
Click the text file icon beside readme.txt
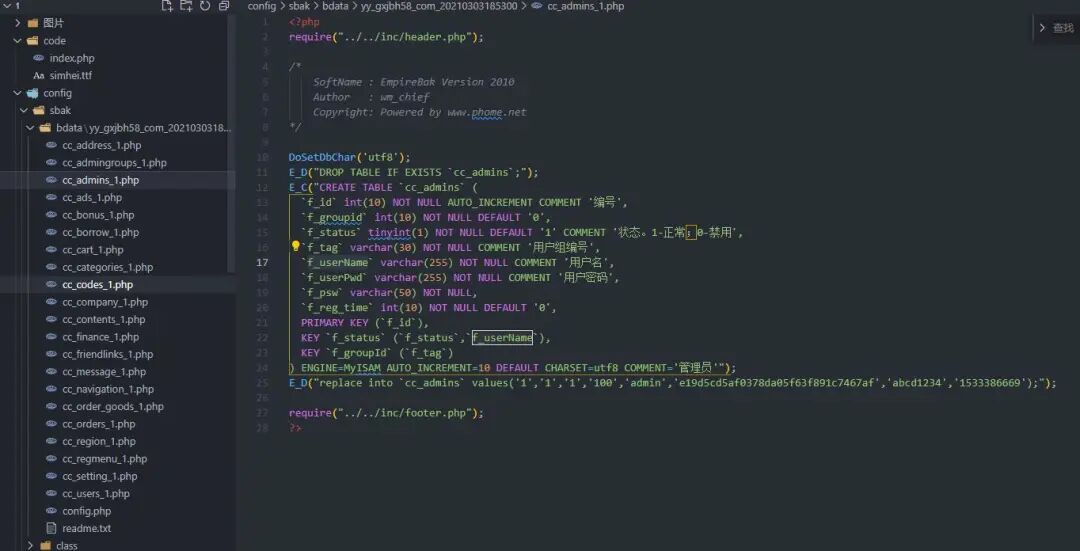click(50, 528)
